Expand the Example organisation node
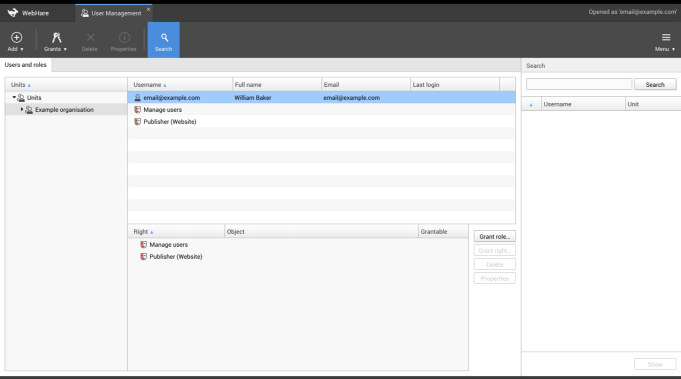The width and height of the screenshot is (681, 379). coord(22,109)
